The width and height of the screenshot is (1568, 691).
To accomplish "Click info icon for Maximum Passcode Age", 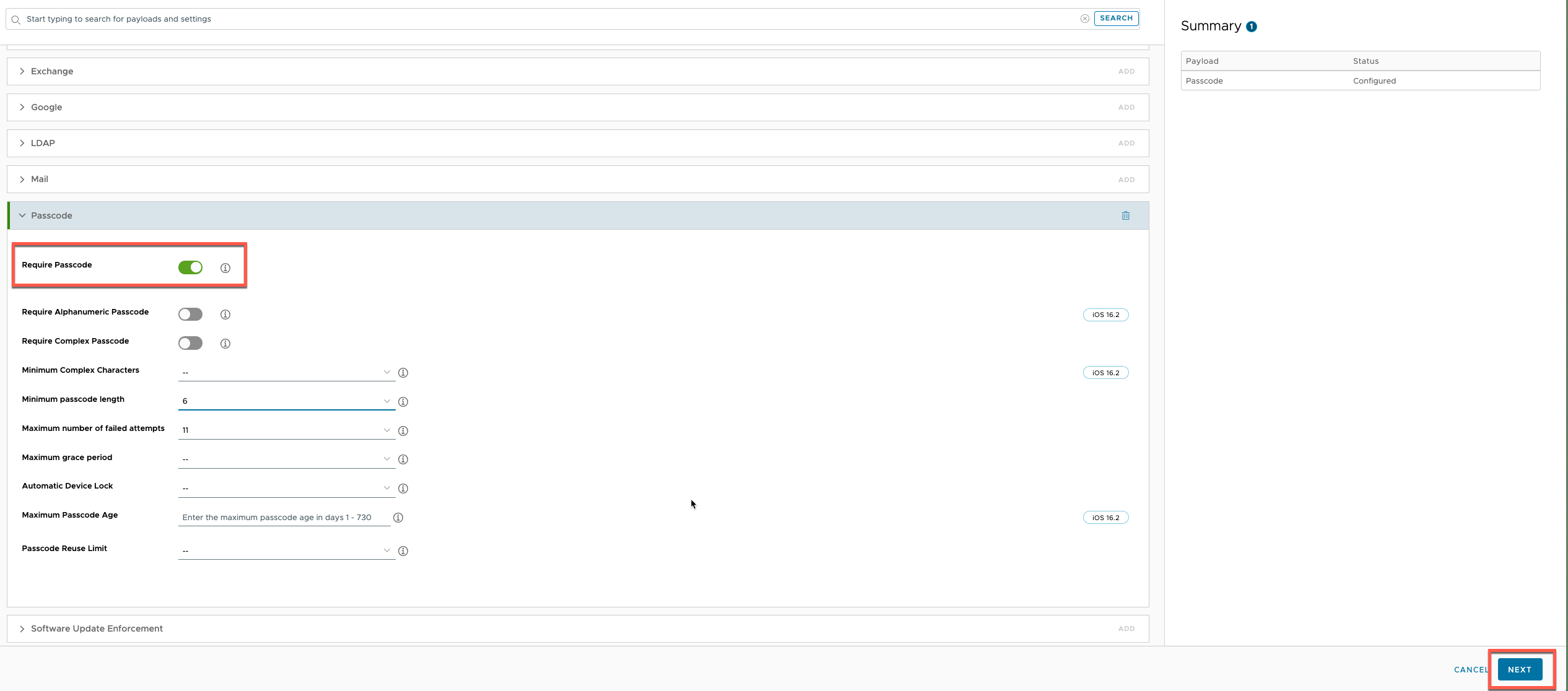I will [398, 518].
